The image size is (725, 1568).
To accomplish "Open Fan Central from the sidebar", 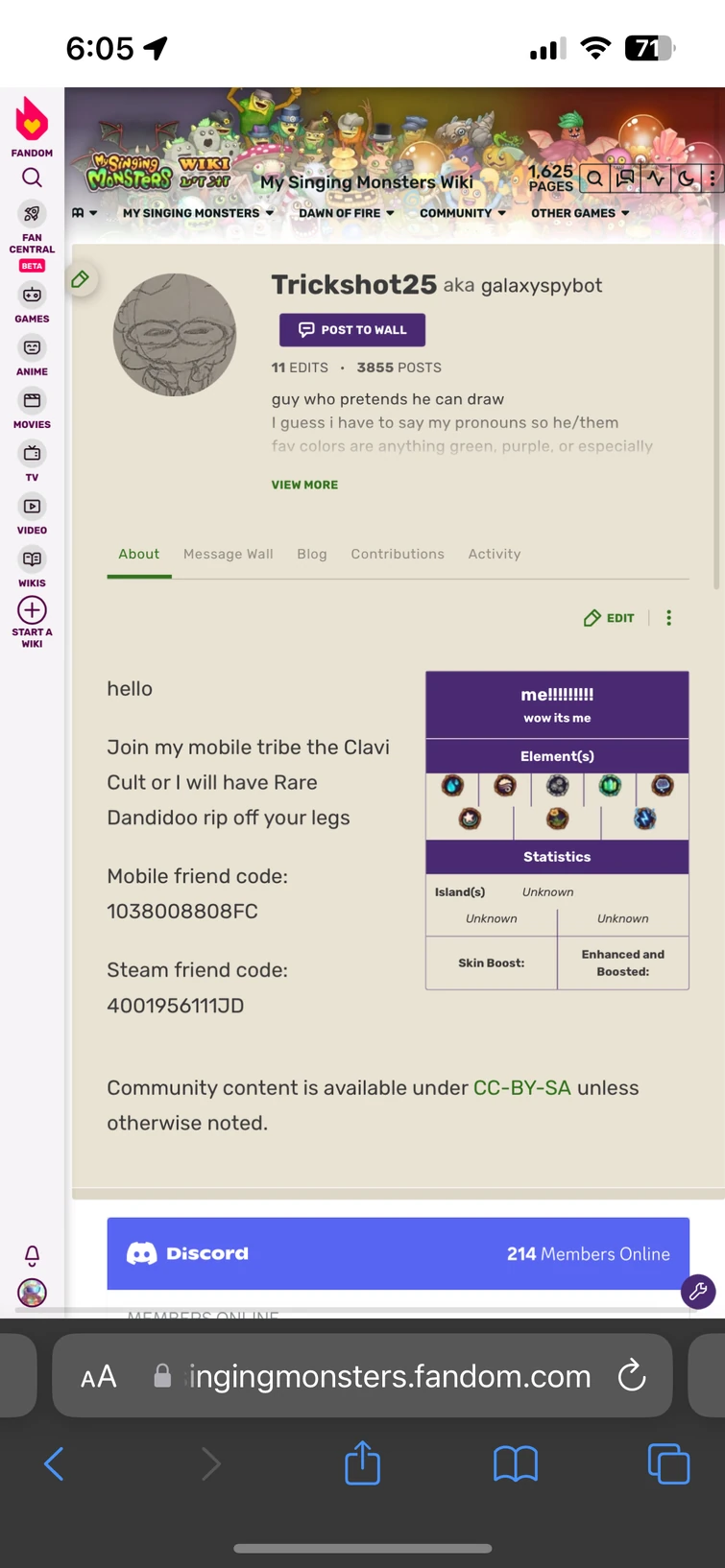I will 32,215.
